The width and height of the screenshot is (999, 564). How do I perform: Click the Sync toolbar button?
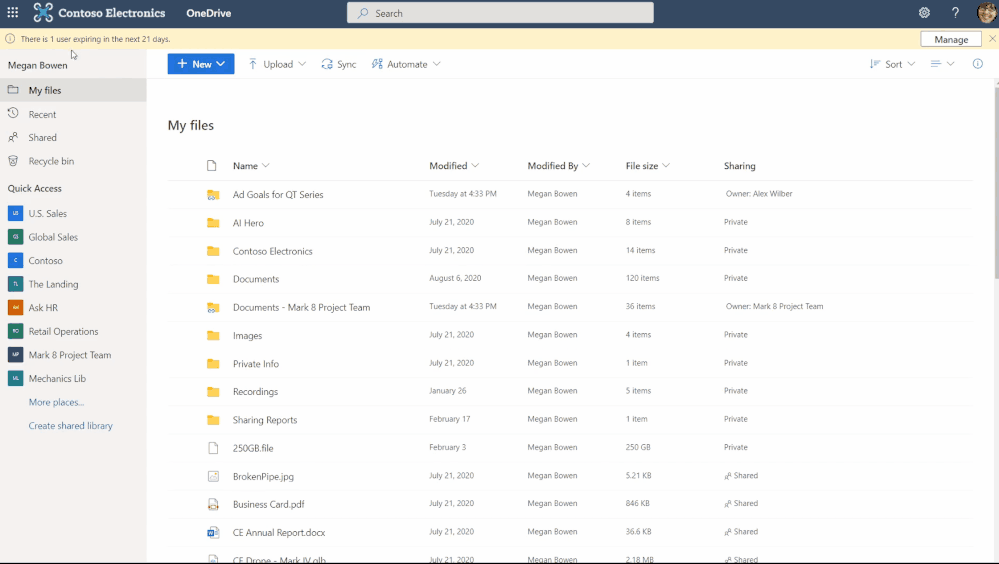(x=339, y=64)
